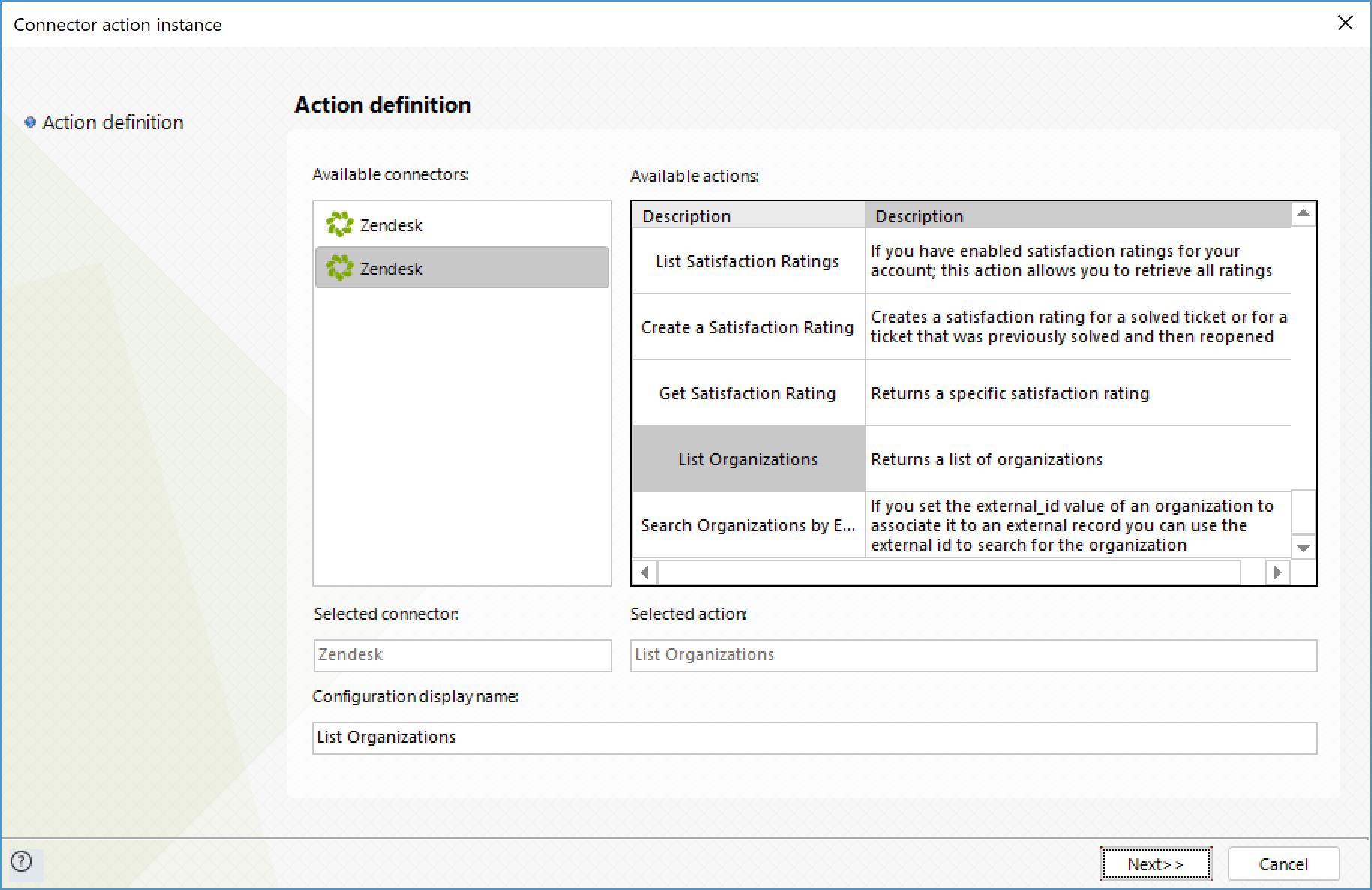Click the horizontal scrollbar track of actions list
This screenshot has width=1372, height=890.
949,573
